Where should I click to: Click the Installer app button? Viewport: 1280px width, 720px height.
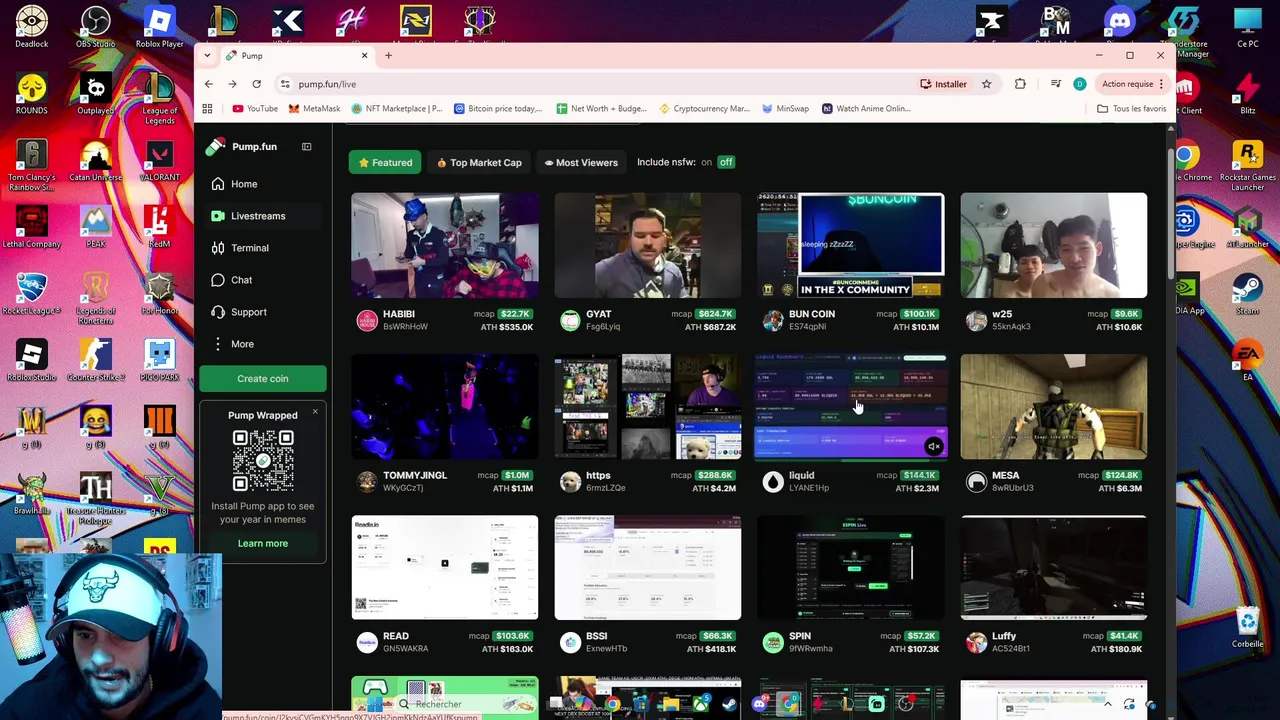[x=944, y=84]
